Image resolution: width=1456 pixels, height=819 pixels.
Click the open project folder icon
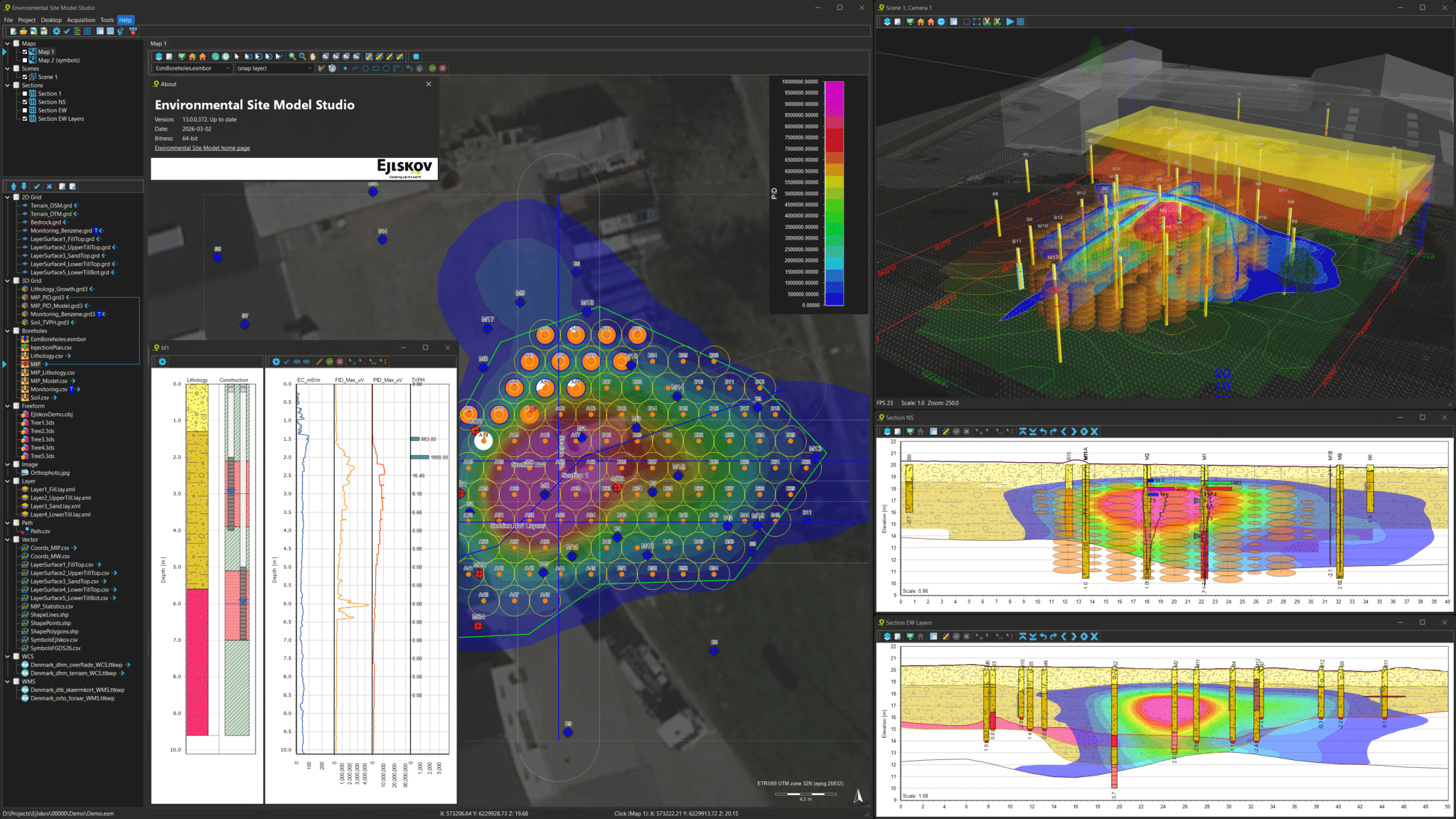pyautogui.click(x=23, y=31)
